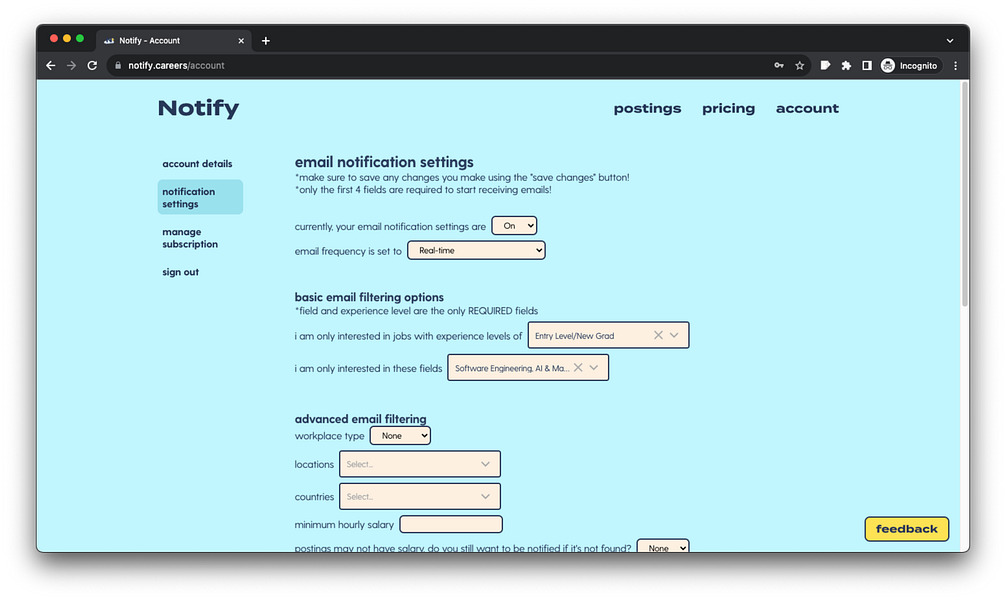The image size is (1006, 600).
Task: Remove the Software Engineering field selection
Action: click(578, 367)
